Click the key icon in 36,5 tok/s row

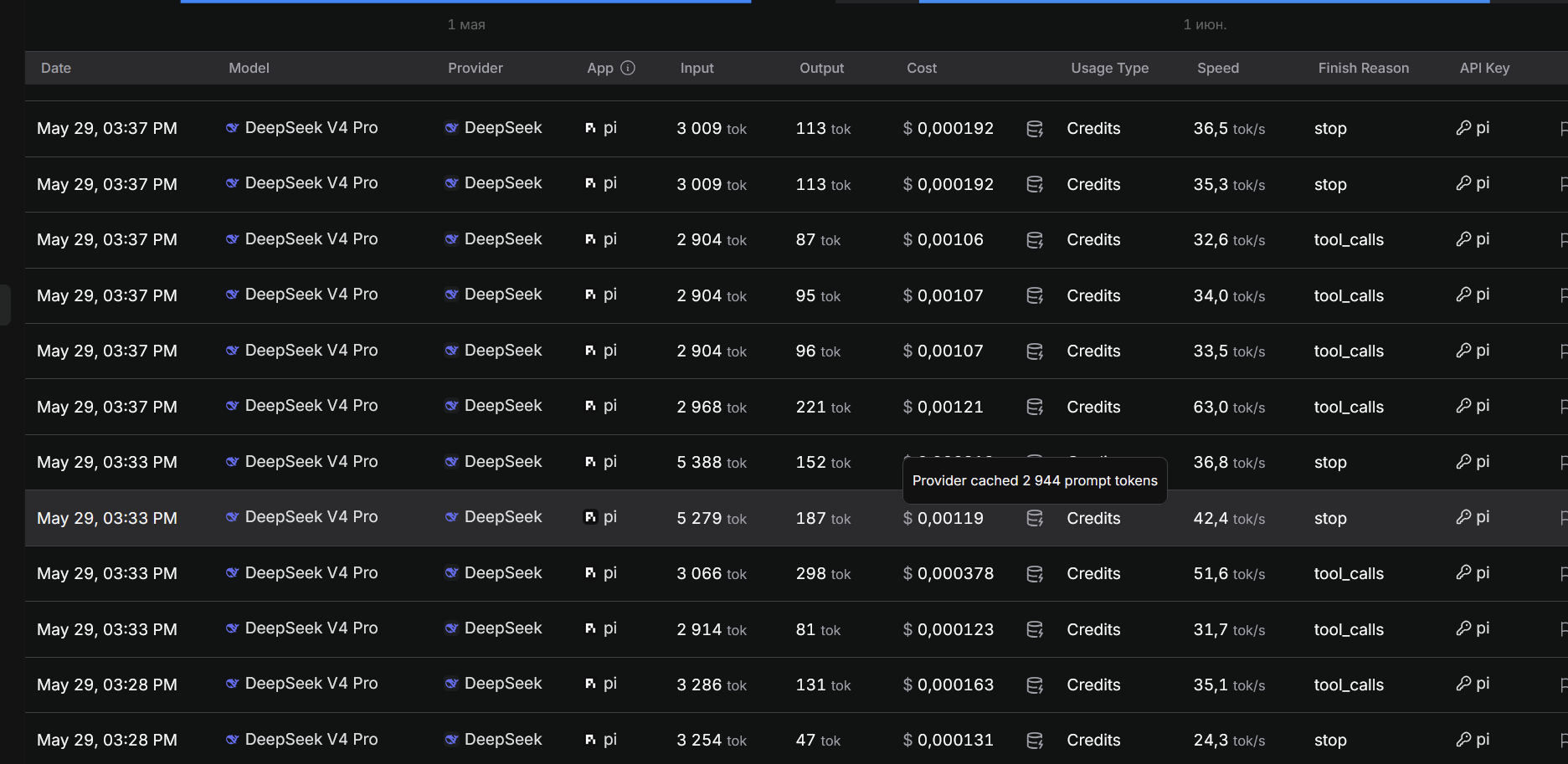coord(1463,128)
